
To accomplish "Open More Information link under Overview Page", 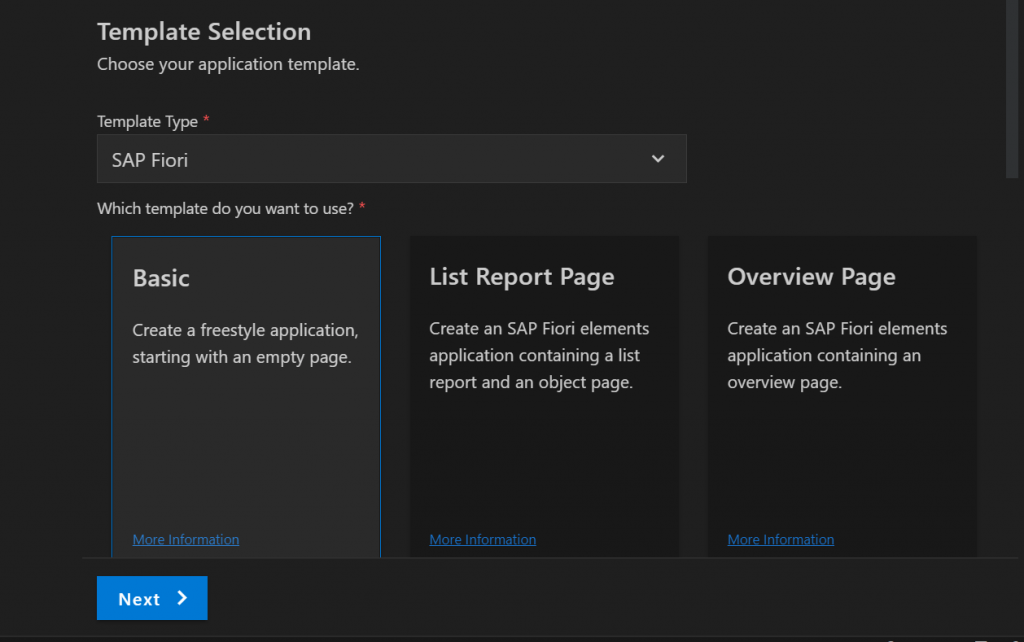I will (x=780, y=539).
